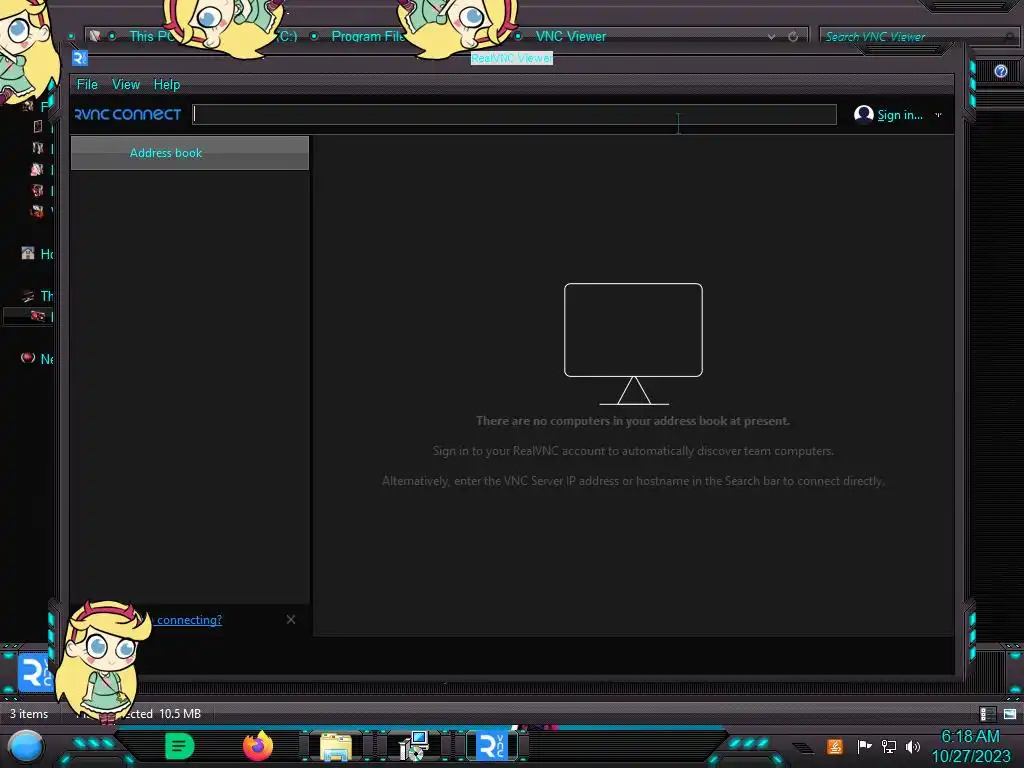Switch to RealVNC Viewer taskbar button
This screenshot has width=1024, height=768.
(x=492, y=746)
